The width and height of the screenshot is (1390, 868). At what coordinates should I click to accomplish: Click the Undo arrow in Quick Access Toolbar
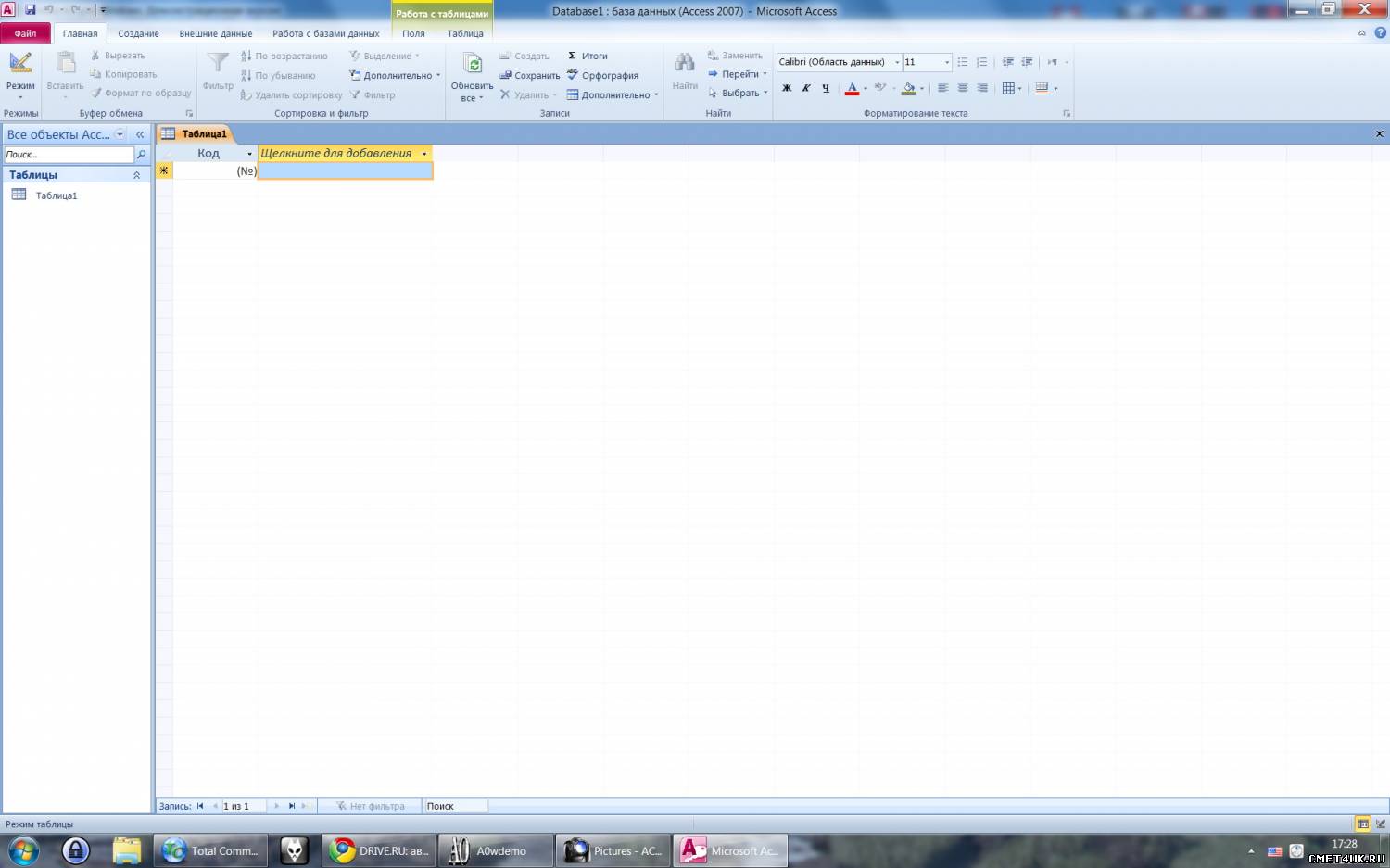pyautogui.click(x=48, y=9)
